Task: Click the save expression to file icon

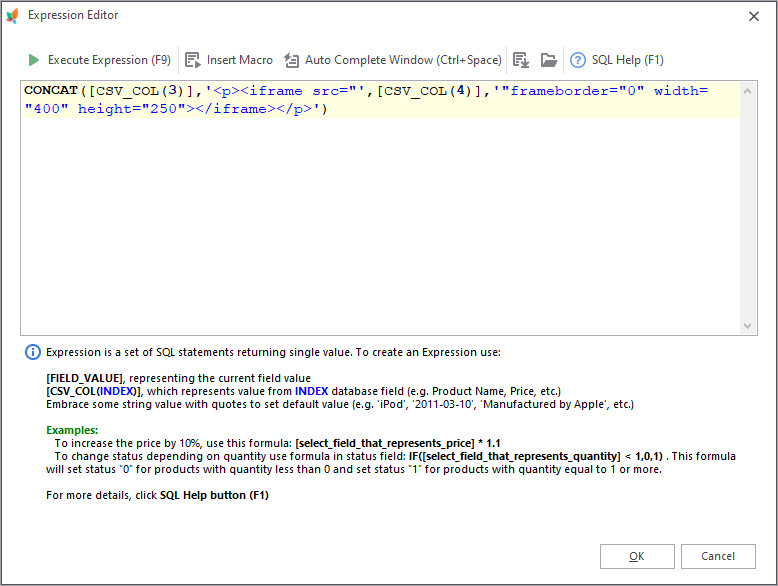Action: coord(520,60)
